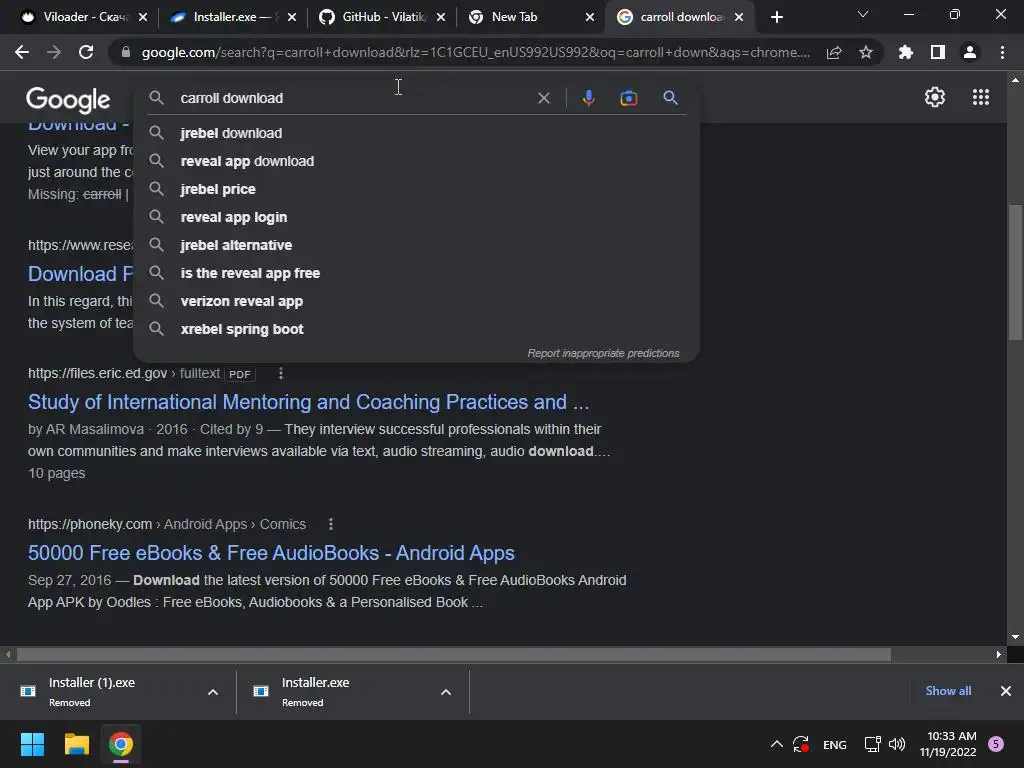Share this page from address bar
Viewport: 1024px width, 768px height.
[x=834, y=52]
